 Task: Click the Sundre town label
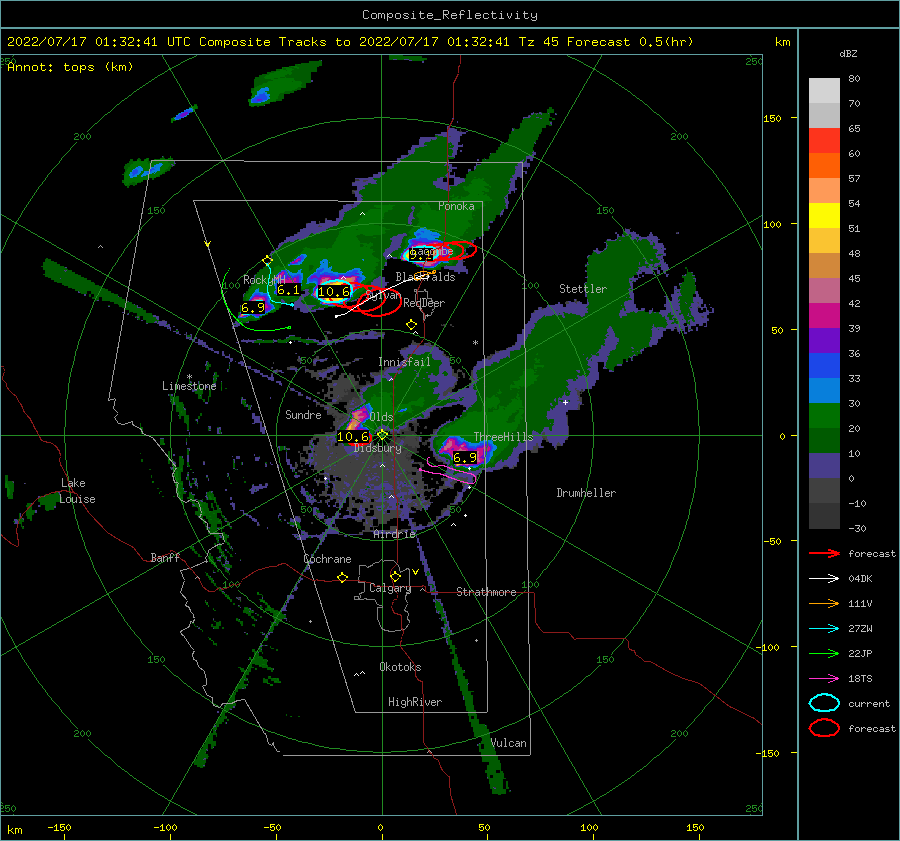[x=303, y=414]
